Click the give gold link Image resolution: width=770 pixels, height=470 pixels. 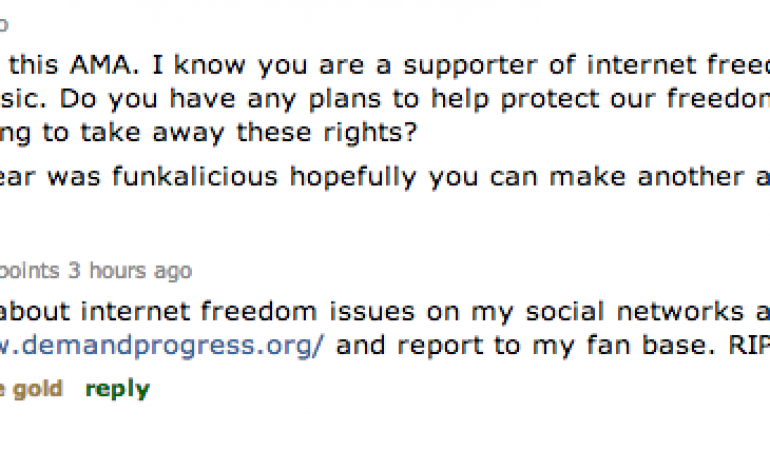pos(36,389)
